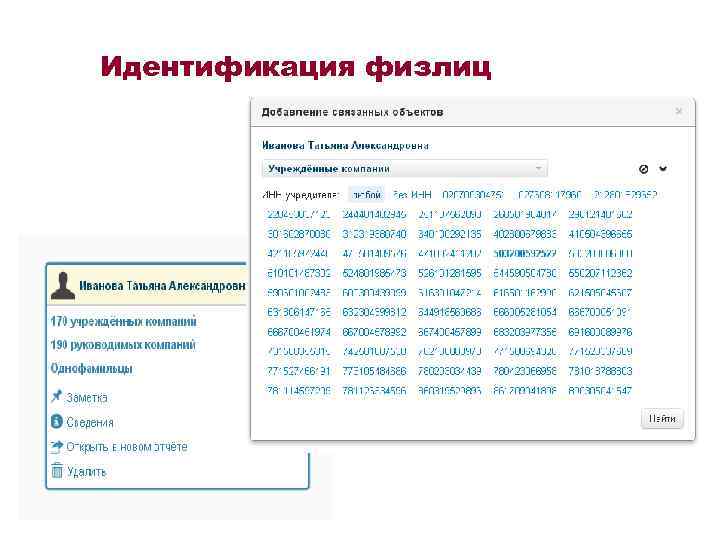Select ИНН 624801985473
The image size is (720, 540).
click(x=374, y=273)
